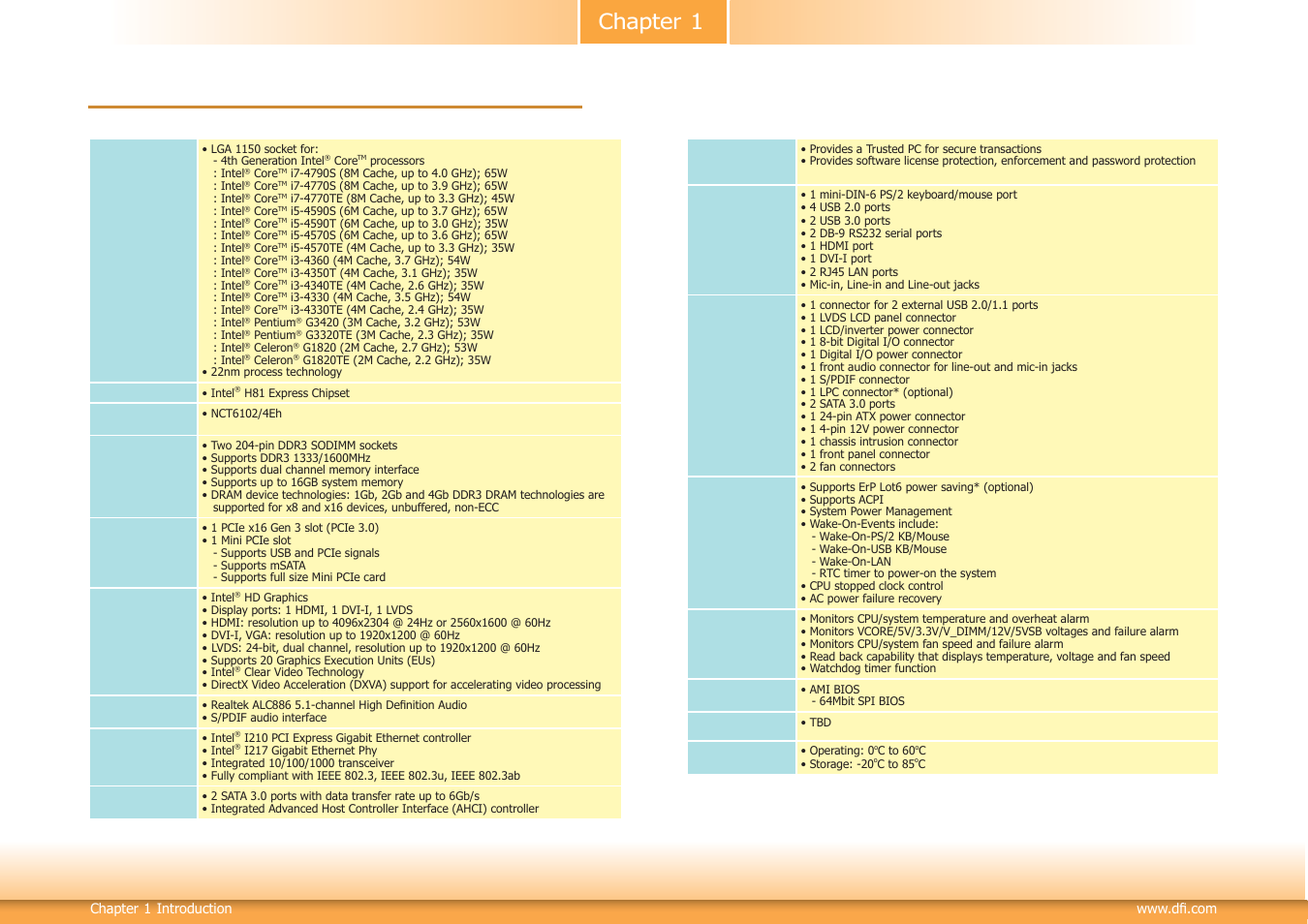The image size is (1308, 924).
Task: Select 'Supports 20 Graphics Execution Units' line
Action: pos(318,661)
